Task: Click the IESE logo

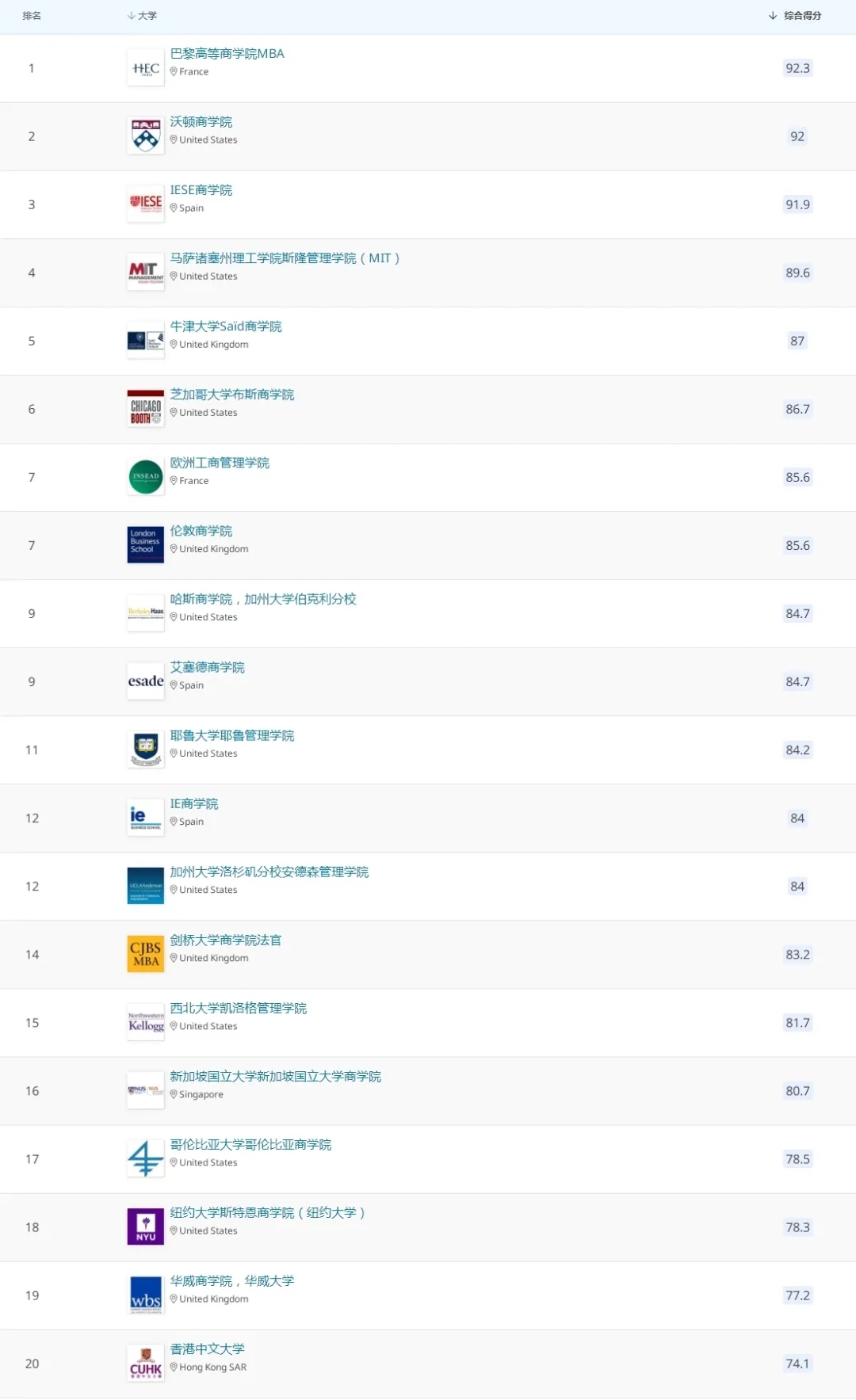Action: point(146,204)
